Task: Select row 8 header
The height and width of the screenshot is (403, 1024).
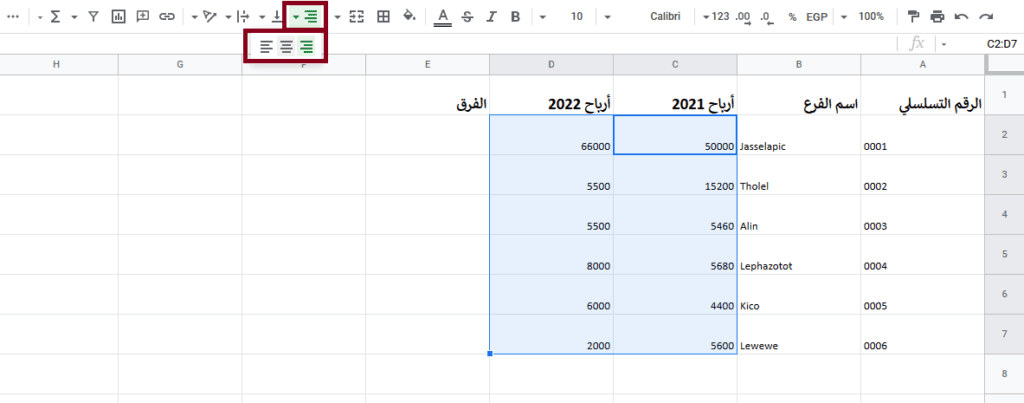Action: coord(1004,374)
